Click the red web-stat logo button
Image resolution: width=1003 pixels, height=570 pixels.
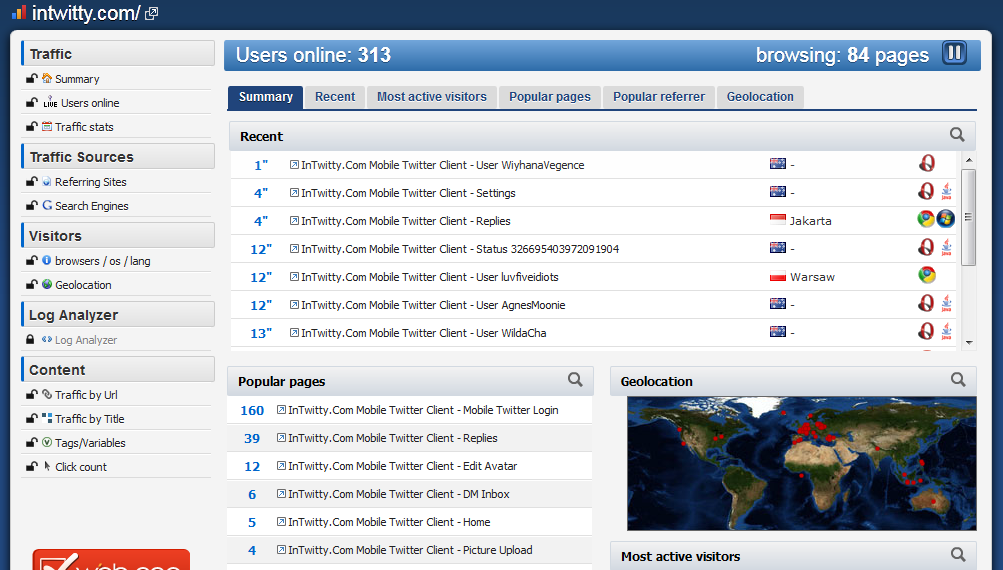click(111, 560)
